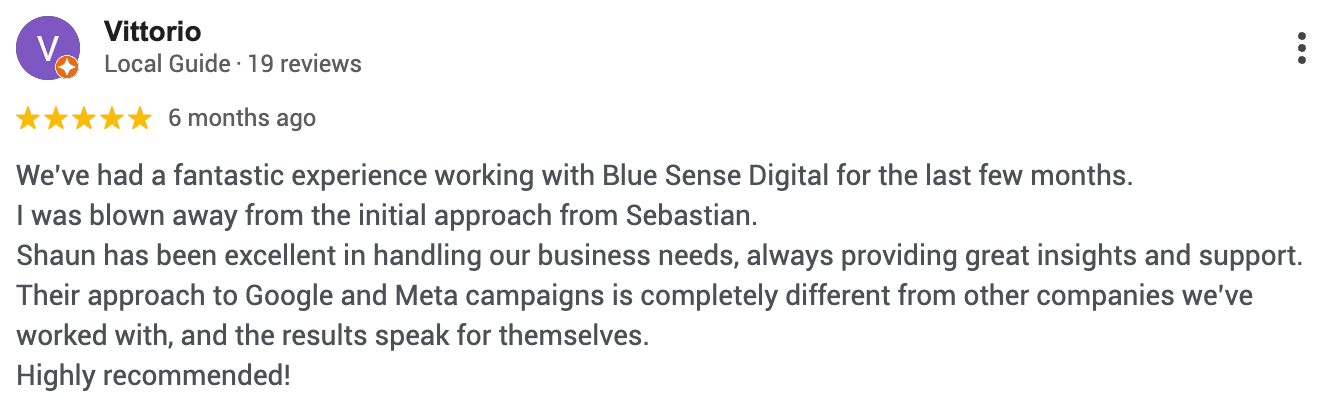The width and height of the screenshot is (1330, 406).
Task: Click the orange Local Guide badge
Action: point(67,68)
